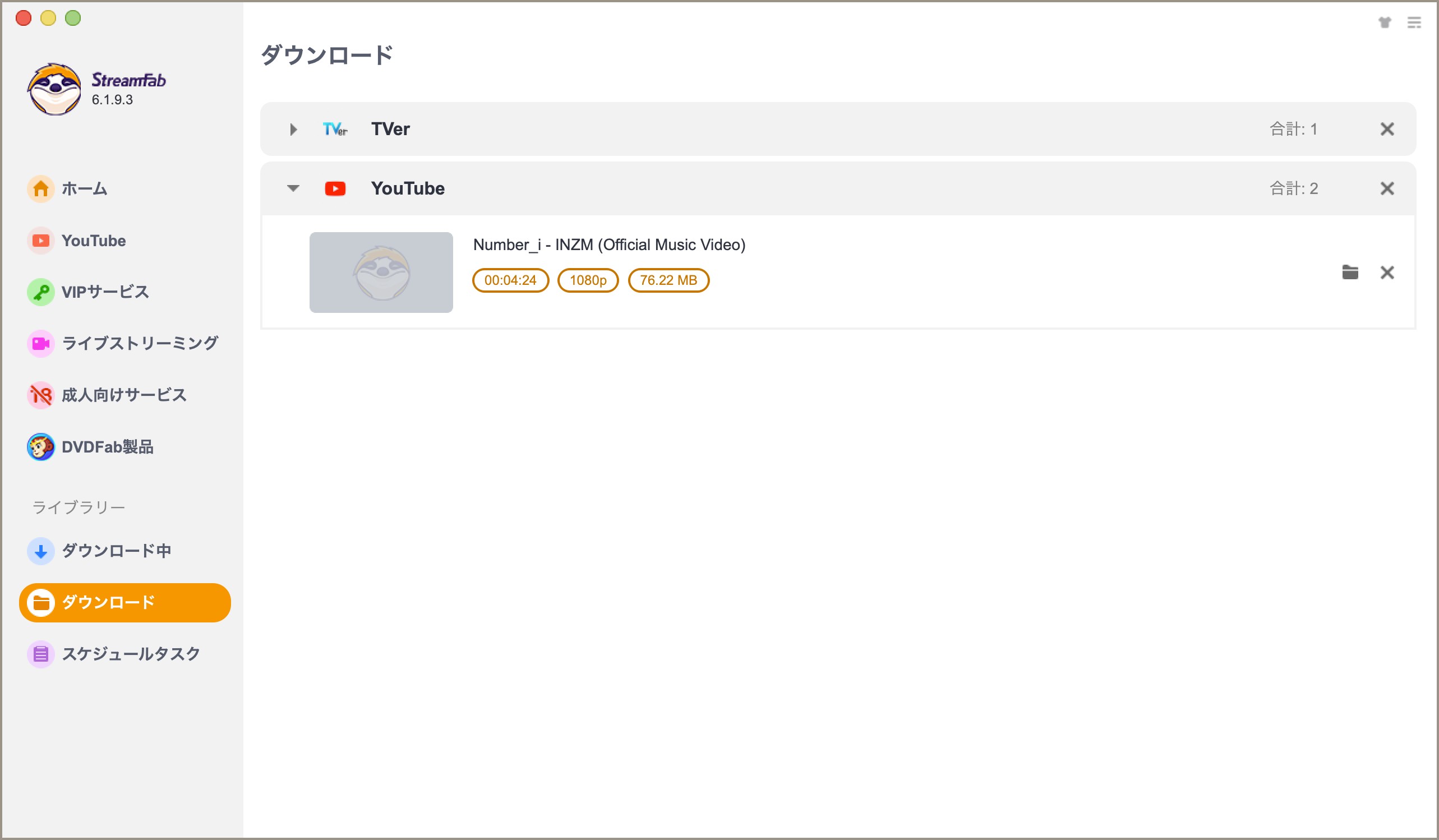This screenshot has width=1439, height=840.
Task: Click 合計: 1 count on TVer row
Action: pyautogui.click(x=1293, y=129)
